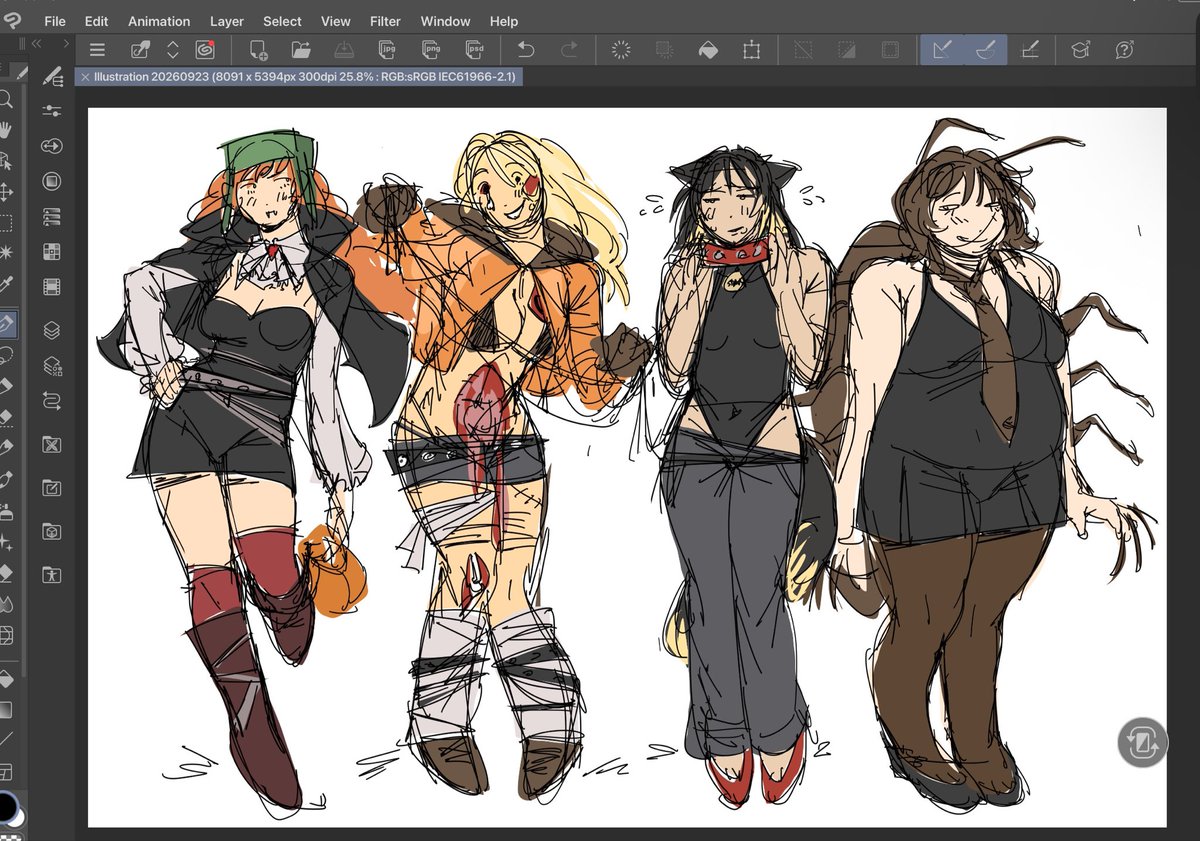Export the illustration as PSD
Image resolution: width=1200 pixels, height=841 pixels.
click(475, 50)
